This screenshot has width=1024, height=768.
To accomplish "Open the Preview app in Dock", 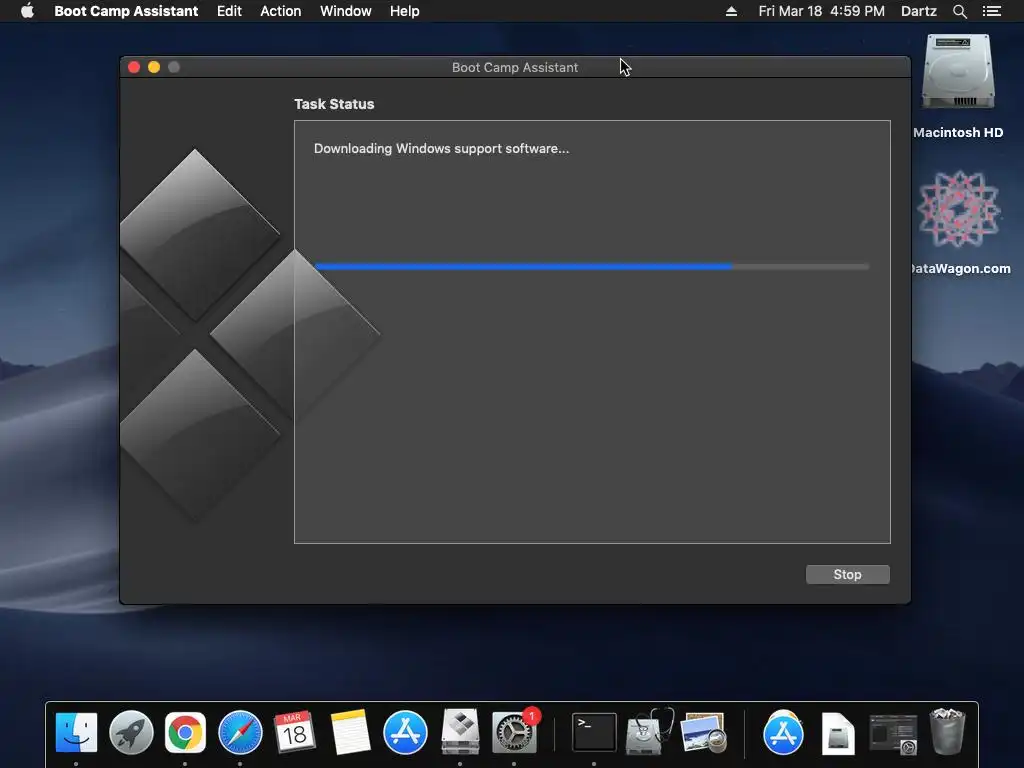I will [703, 732].
